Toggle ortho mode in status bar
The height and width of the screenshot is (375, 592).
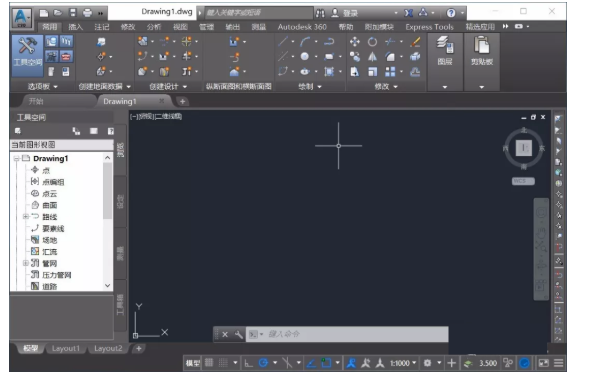coord(248,363)
